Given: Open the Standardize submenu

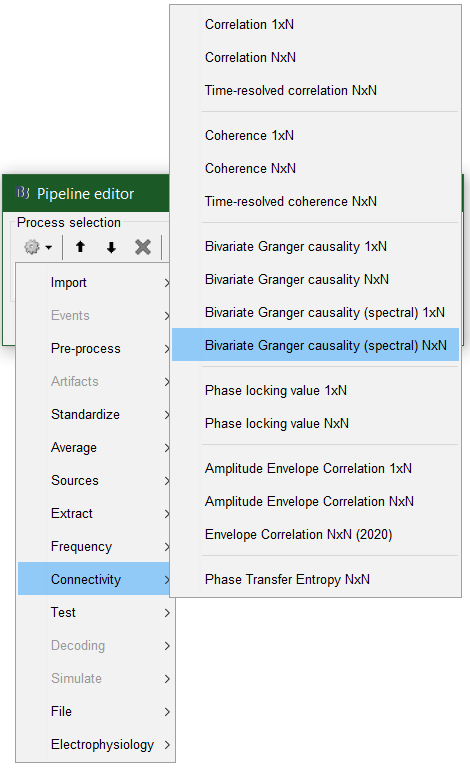Looking at the screenshot, I should pyautogui.click(x=93, y=415).
